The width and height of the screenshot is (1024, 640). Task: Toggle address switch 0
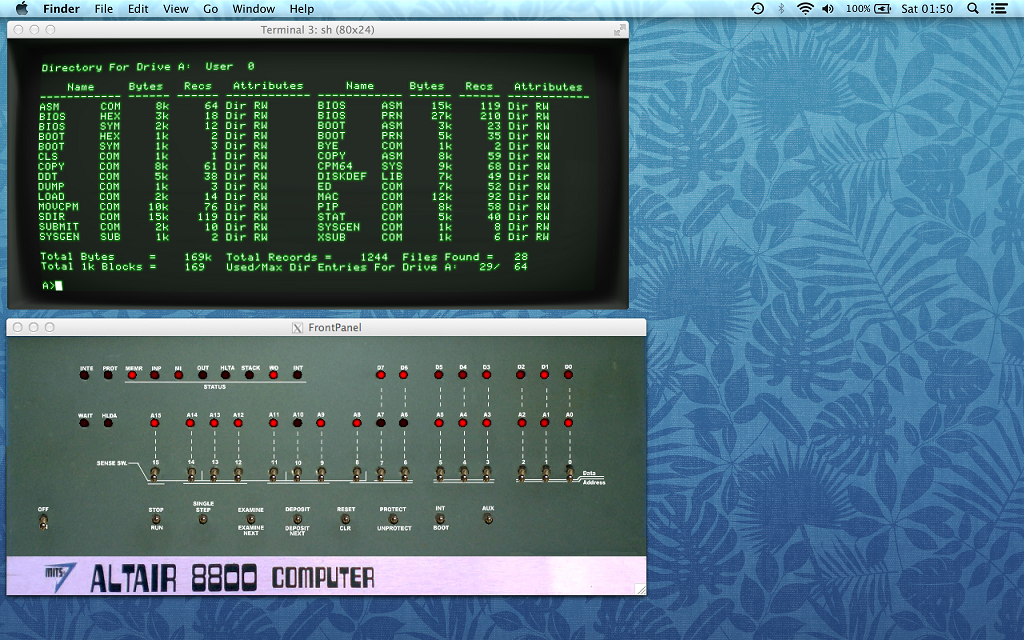click(x=569, y=473)
